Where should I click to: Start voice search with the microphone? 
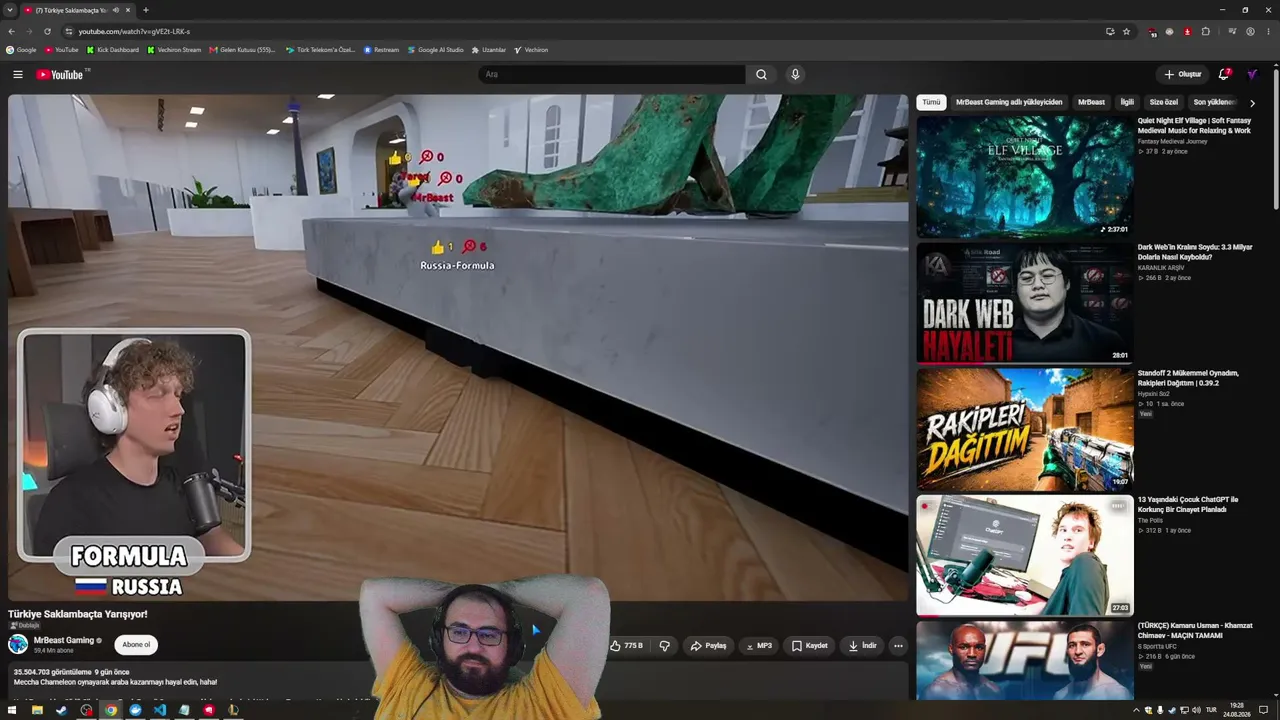coord(795,74)
